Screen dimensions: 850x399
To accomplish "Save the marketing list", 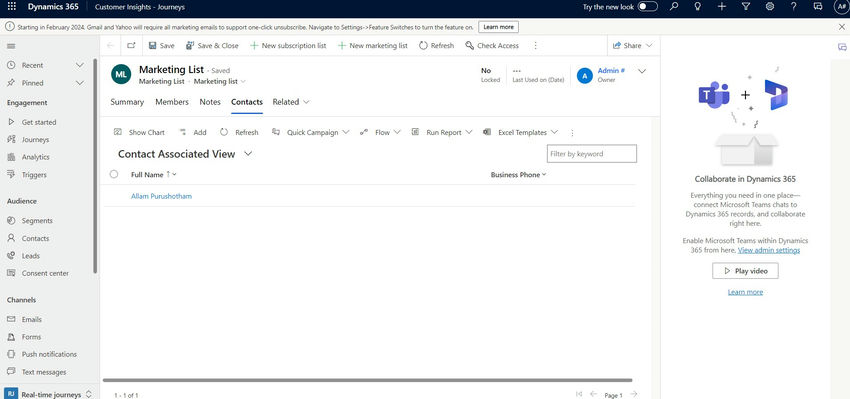I will click(x=162, y=46).
